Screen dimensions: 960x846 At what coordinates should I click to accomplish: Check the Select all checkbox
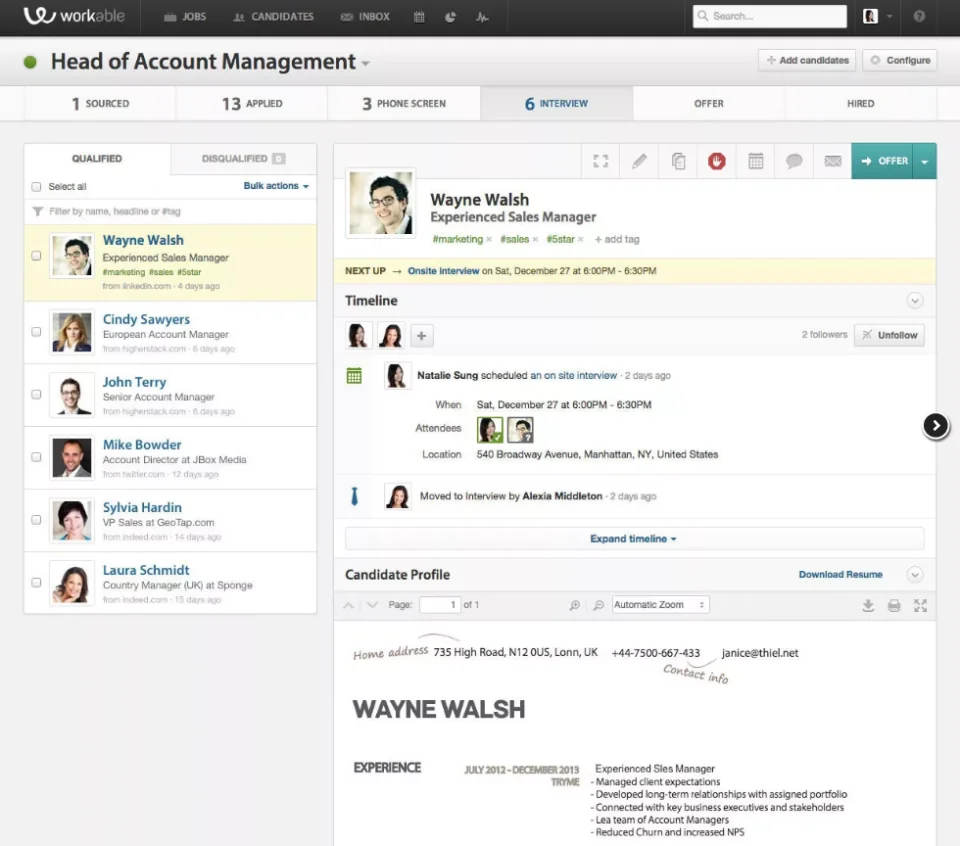tap(36, 186)
